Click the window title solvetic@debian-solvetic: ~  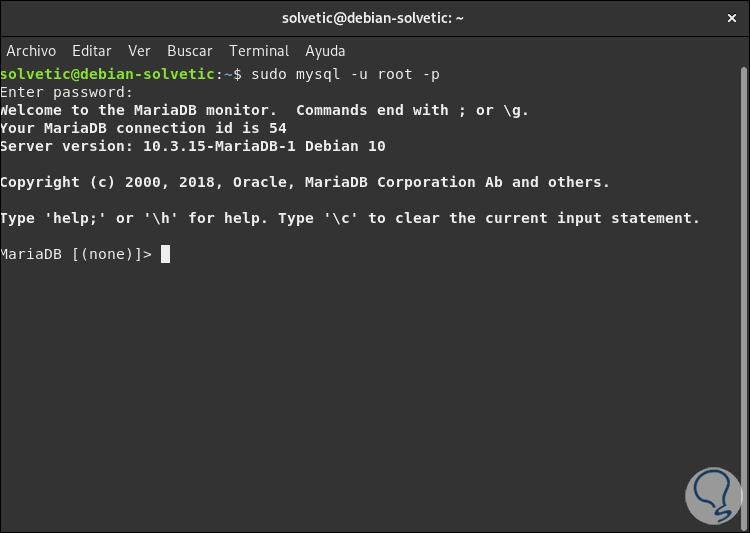(x=375, y=18)
